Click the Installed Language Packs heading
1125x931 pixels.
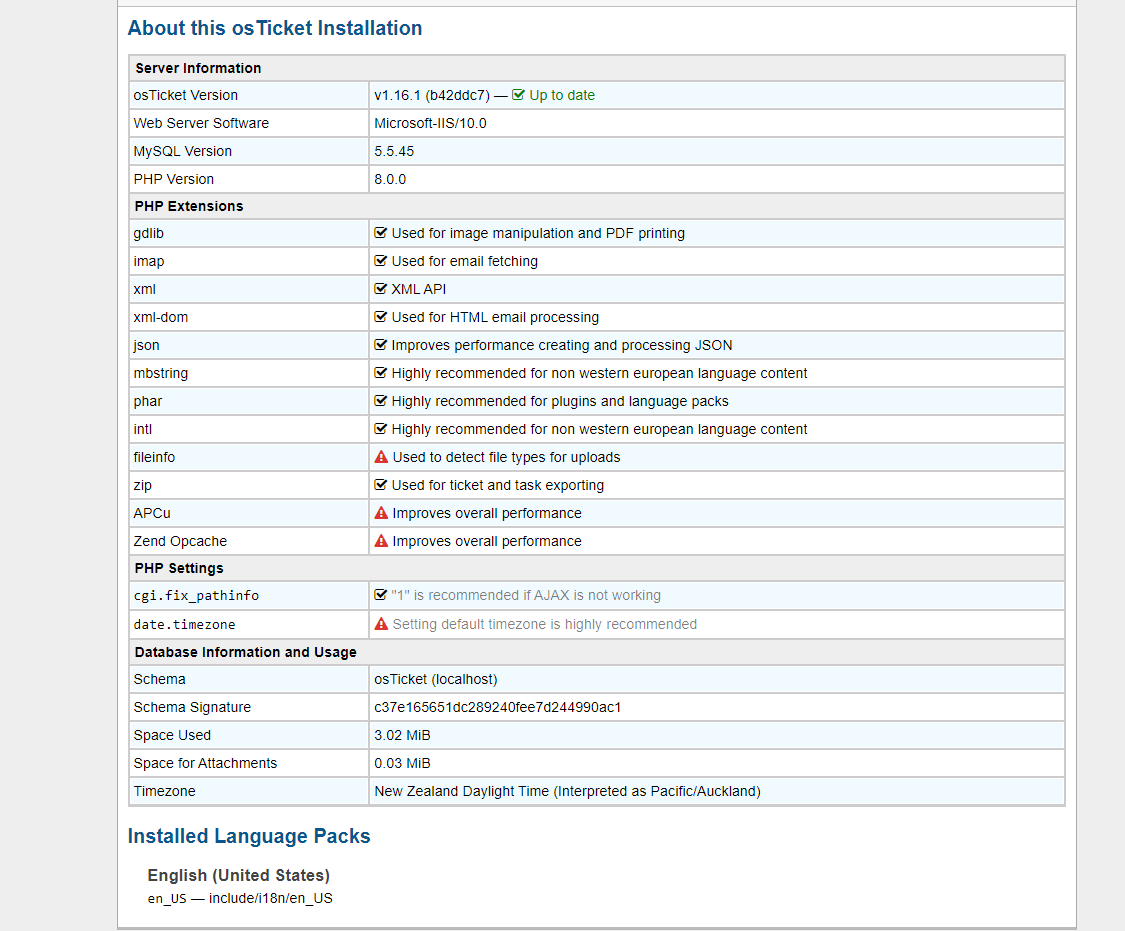click(x=249, y=836)
